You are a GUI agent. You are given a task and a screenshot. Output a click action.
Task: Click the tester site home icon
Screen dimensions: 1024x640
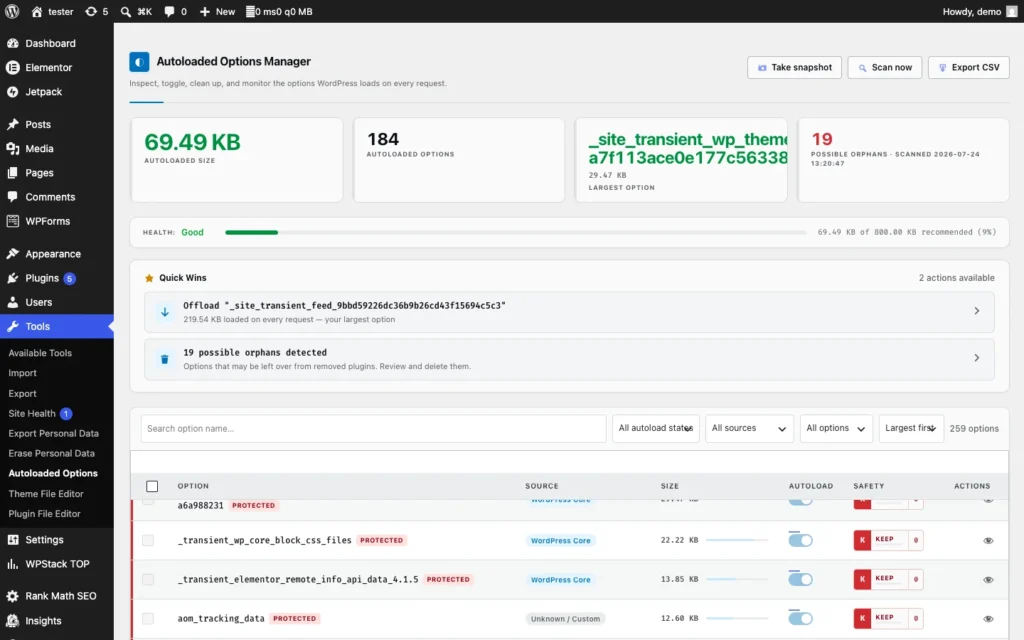tap(37, 12)
